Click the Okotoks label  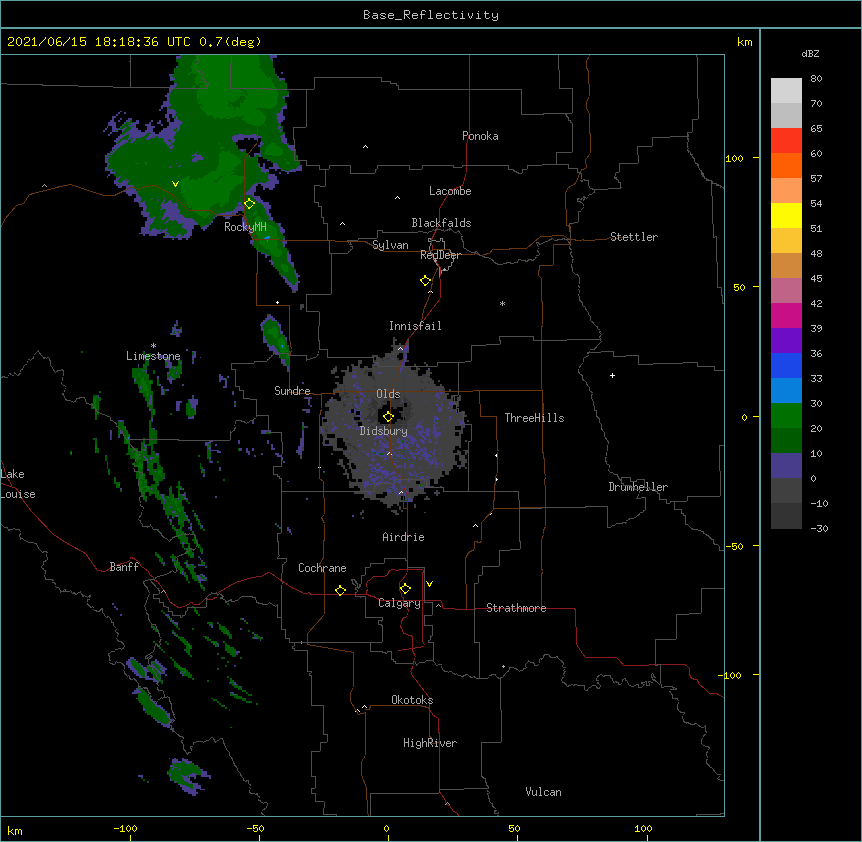tap(412, 700)
